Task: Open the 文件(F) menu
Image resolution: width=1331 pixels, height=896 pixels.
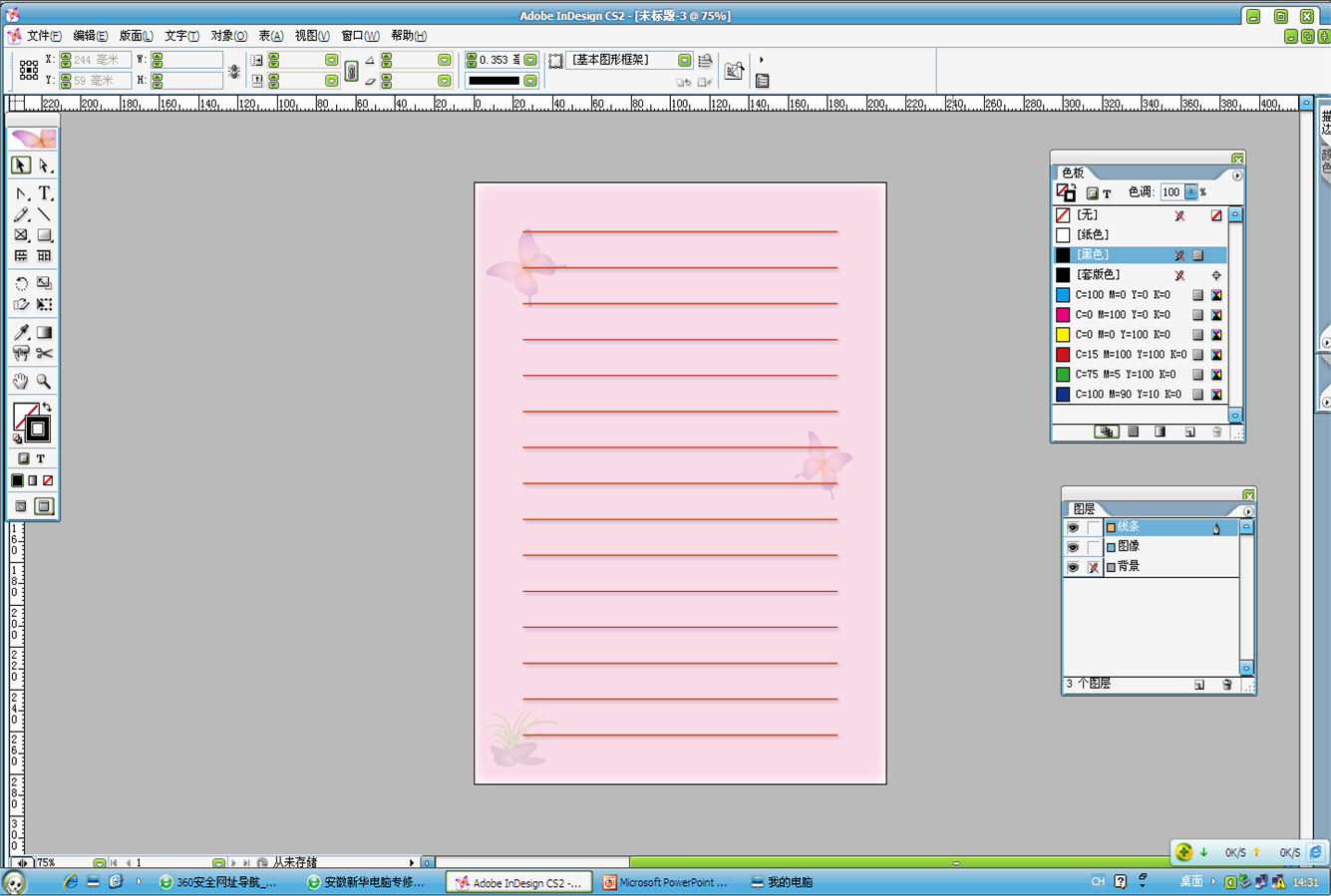Action: point(43,36)
